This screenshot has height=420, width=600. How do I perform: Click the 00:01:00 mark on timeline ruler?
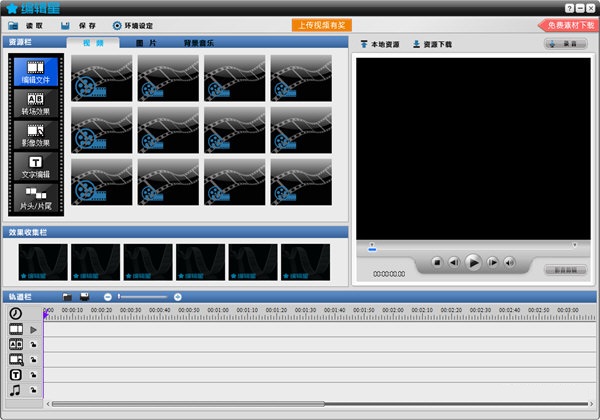coord(218,310)
